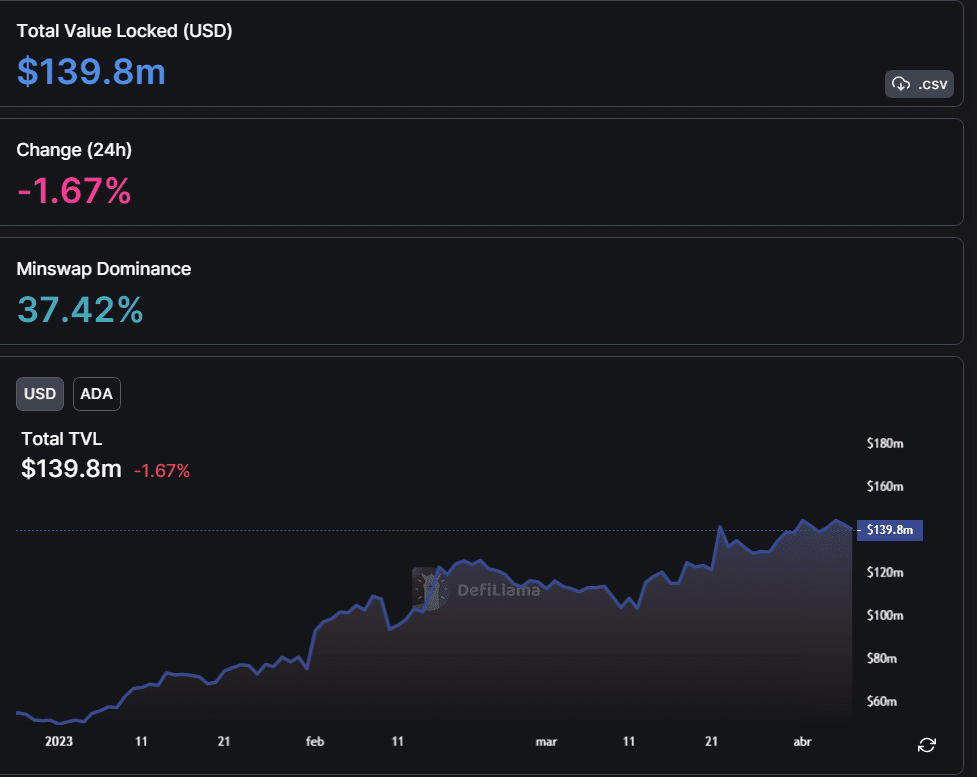Click the $120m y-axis label

point(885,572)
